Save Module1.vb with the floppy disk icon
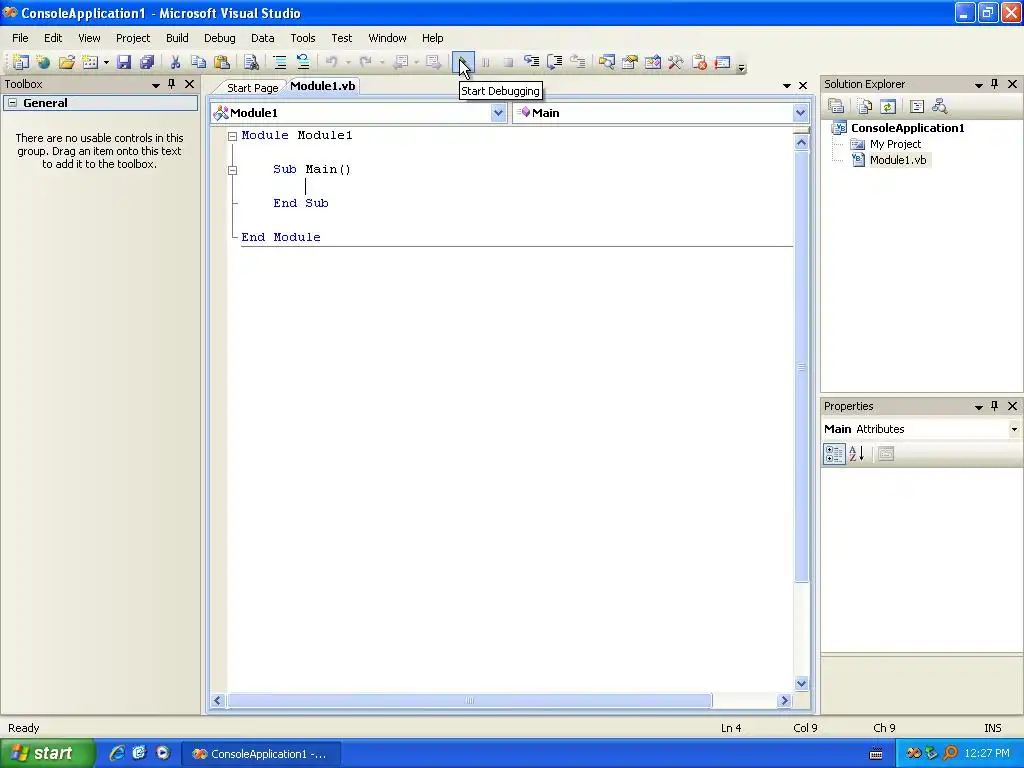The image size is (1024, 768). [123, 62]
